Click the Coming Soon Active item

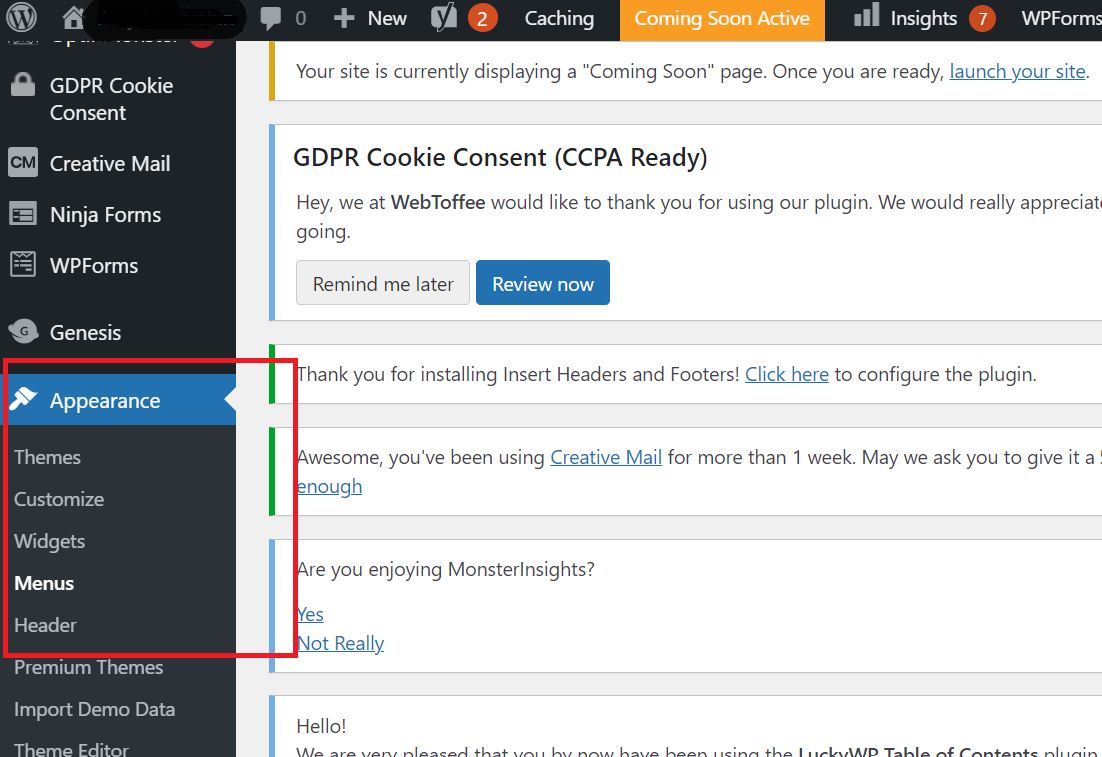tap(722, 18)
